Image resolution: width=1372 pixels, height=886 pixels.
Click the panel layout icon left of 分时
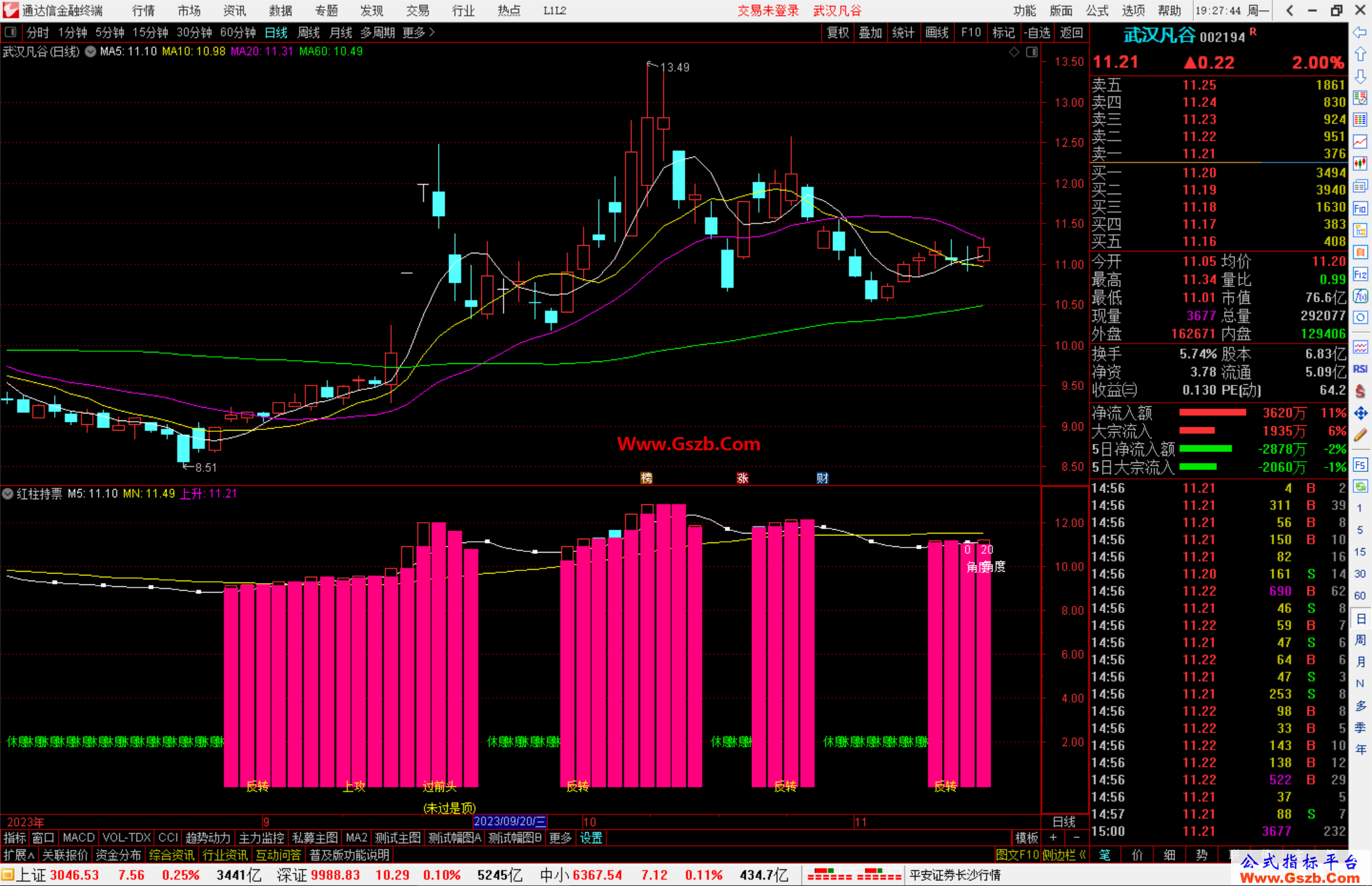[11, 32]
